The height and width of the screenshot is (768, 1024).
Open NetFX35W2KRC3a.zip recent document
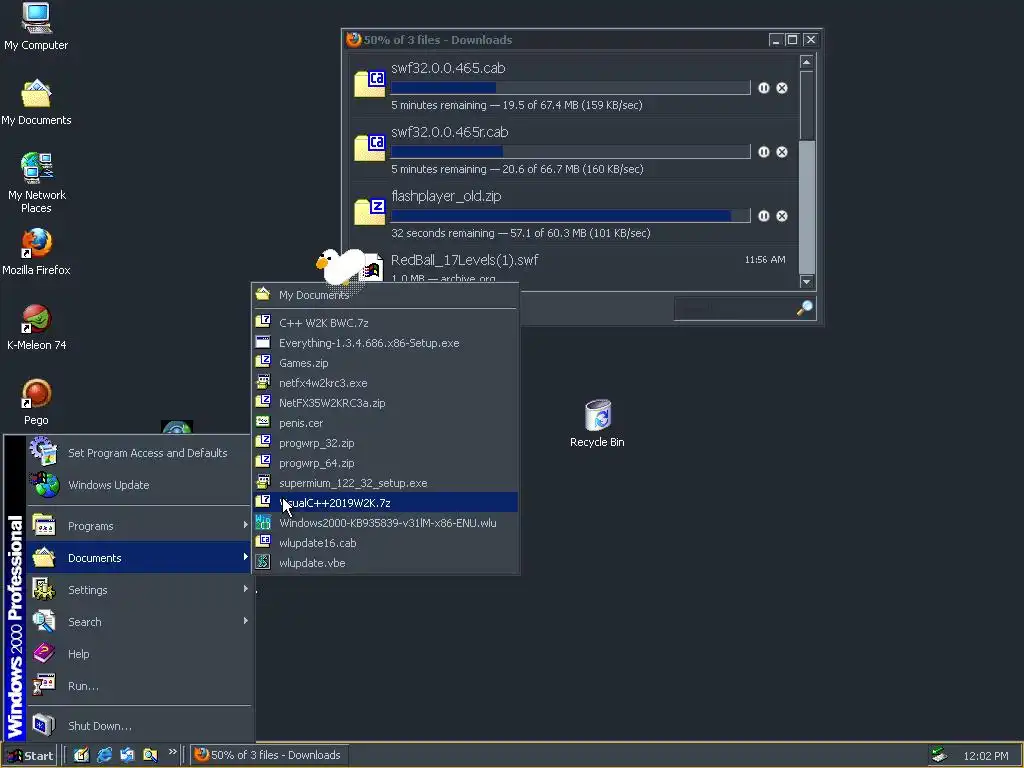tap(385, 403)
